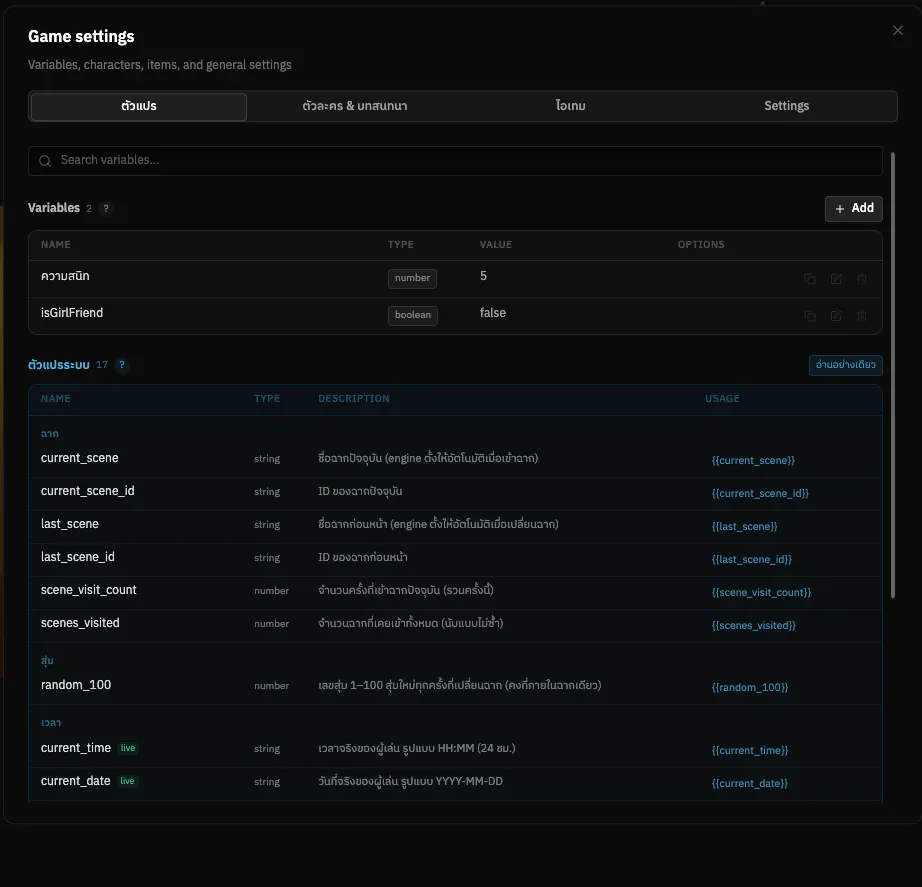Click the vertical scrollbar of the variables list
Viewport: 922px width, 887px height.
[893, 375]
